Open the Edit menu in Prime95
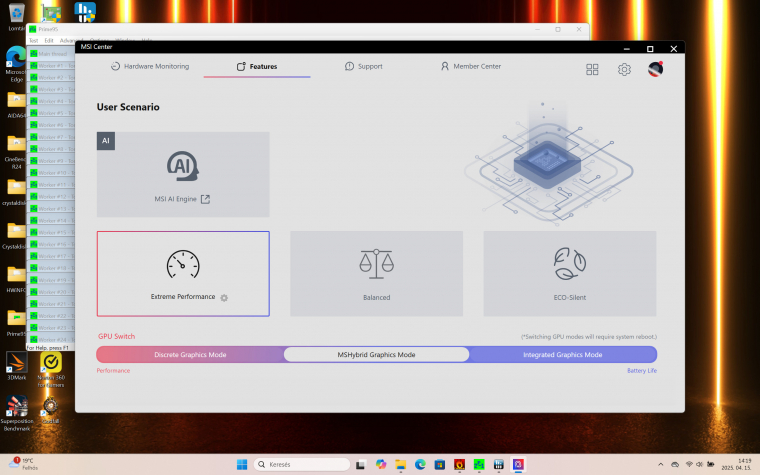The width and height of the screenshot is (760, 475). coord(49,41)
